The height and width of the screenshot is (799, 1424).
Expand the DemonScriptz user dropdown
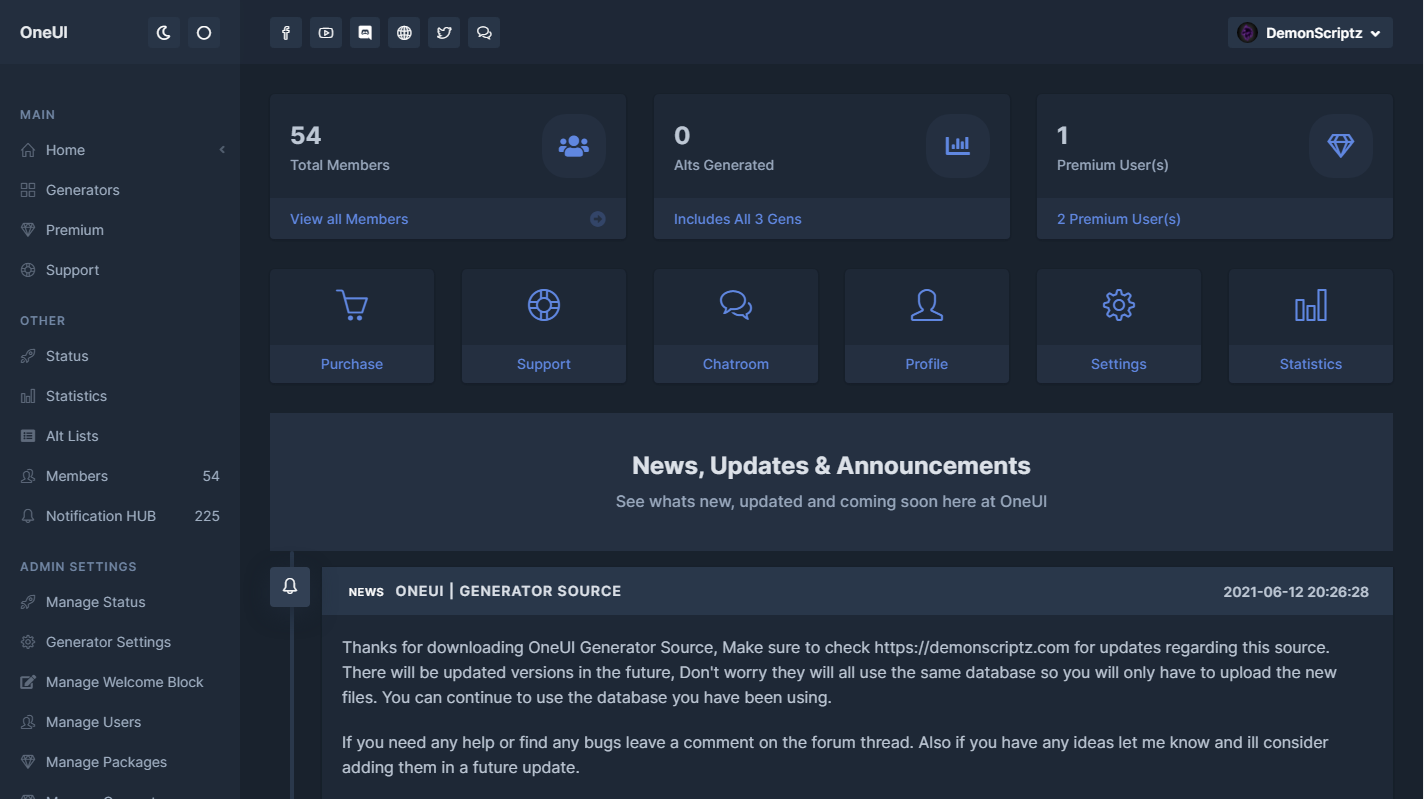click(1310, 33)
